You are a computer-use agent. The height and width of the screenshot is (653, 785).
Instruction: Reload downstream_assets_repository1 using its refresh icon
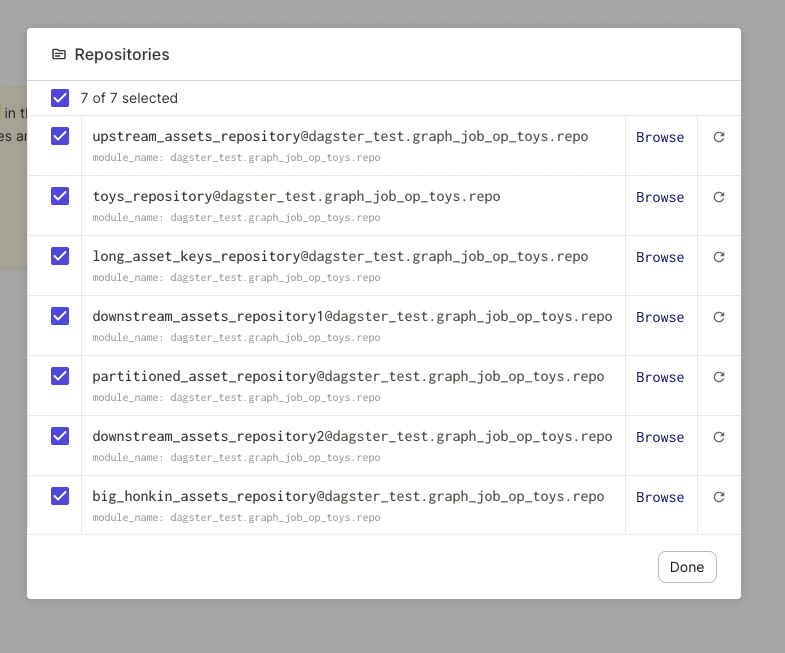718,317
